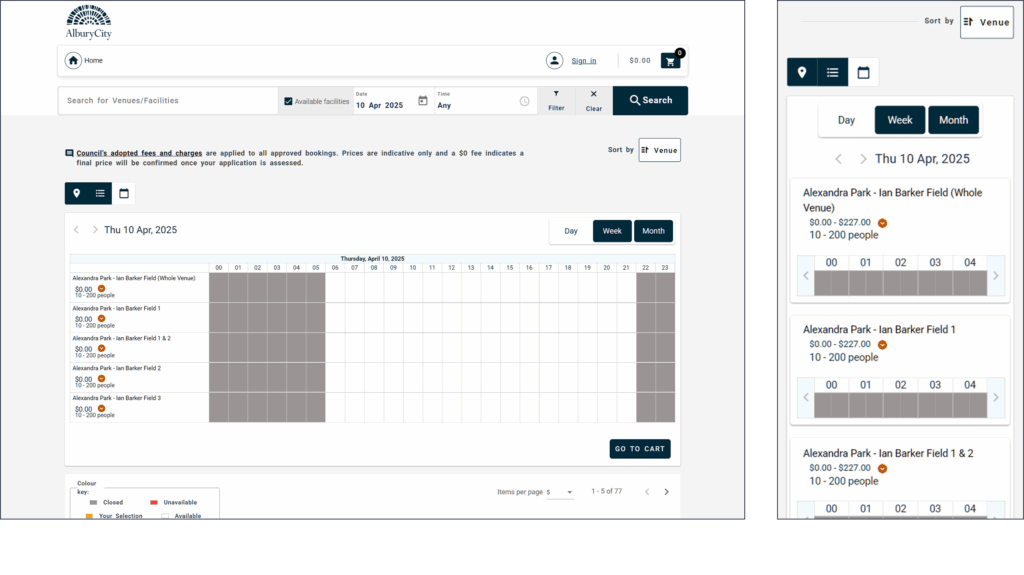Toggle the Available facilities checkbox

(289, 101)
